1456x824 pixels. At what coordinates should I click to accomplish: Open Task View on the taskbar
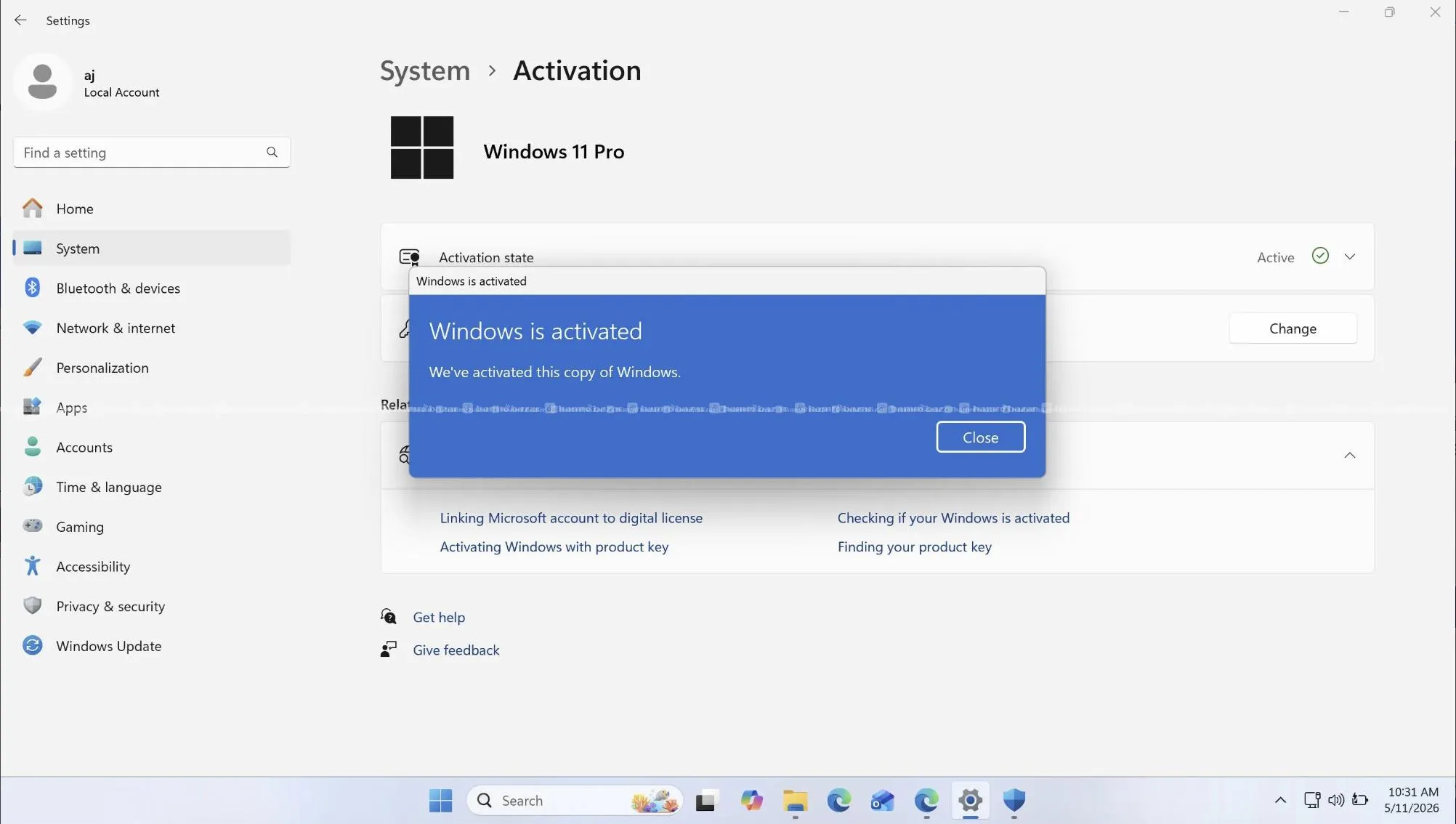pyautogui.click(x=705, y=801)
